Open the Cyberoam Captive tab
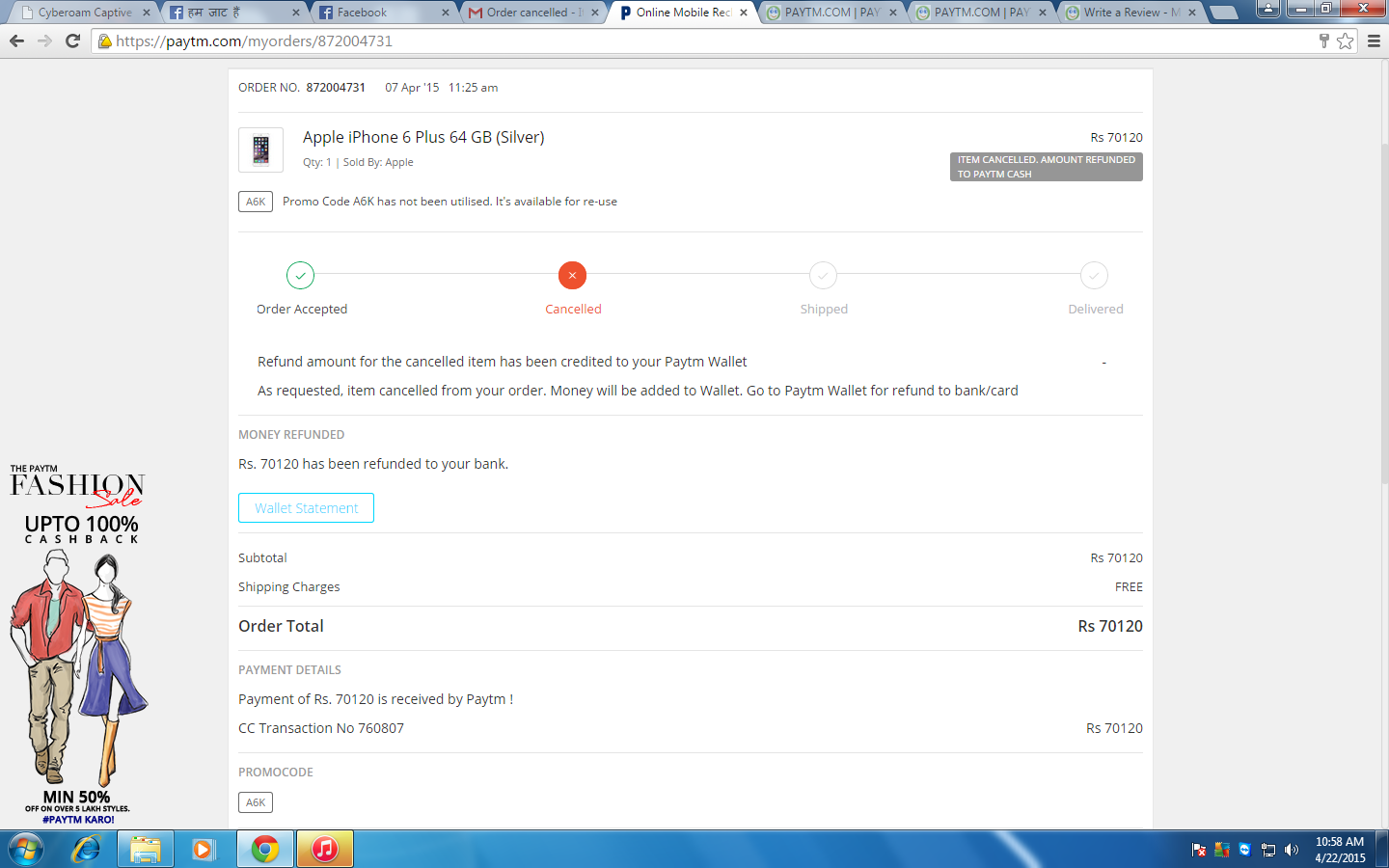 coord(85,13)
